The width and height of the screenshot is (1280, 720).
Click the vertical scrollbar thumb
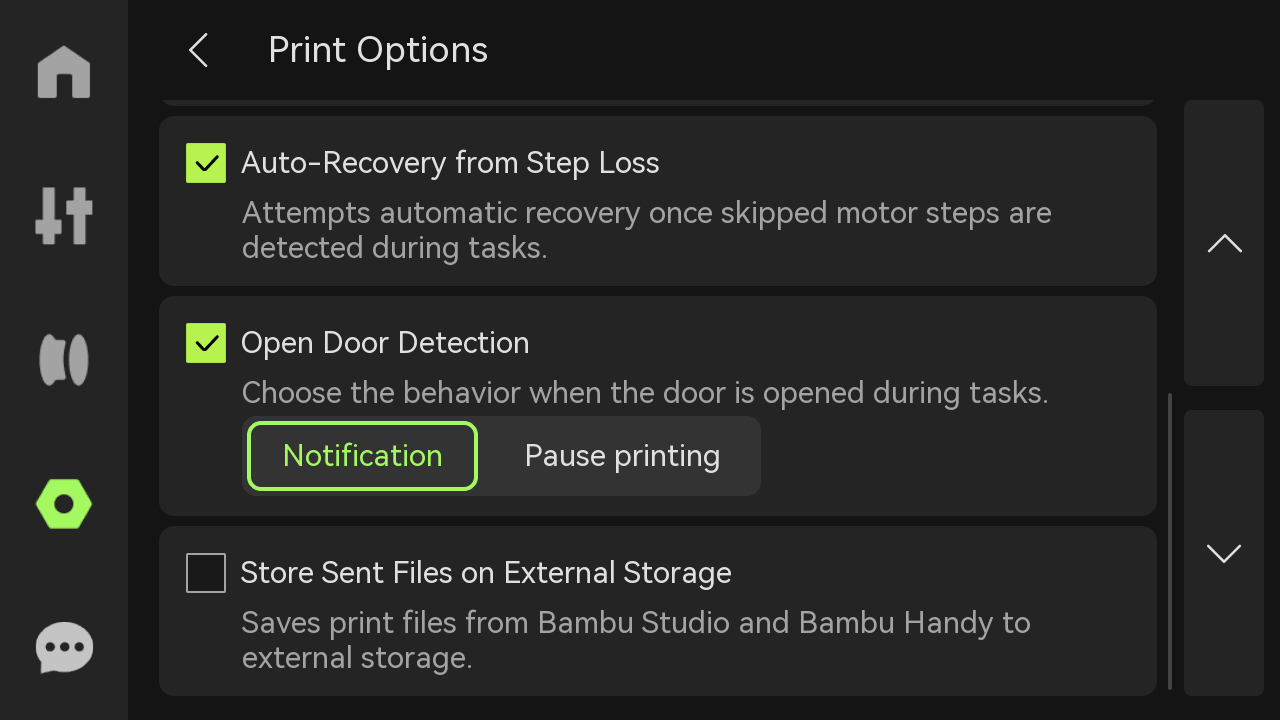click(x=1170, y=541)
